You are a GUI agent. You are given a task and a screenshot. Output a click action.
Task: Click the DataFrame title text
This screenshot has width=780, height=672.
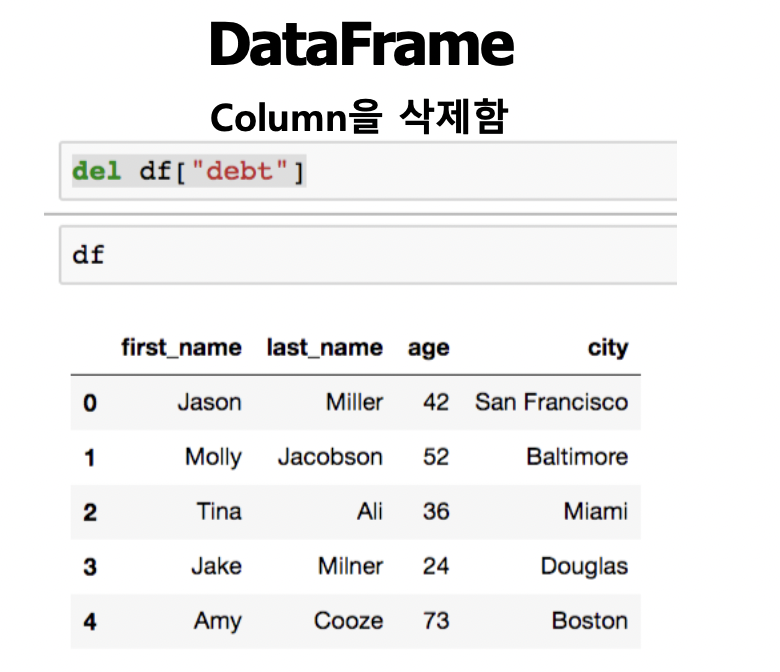[362, 45]
